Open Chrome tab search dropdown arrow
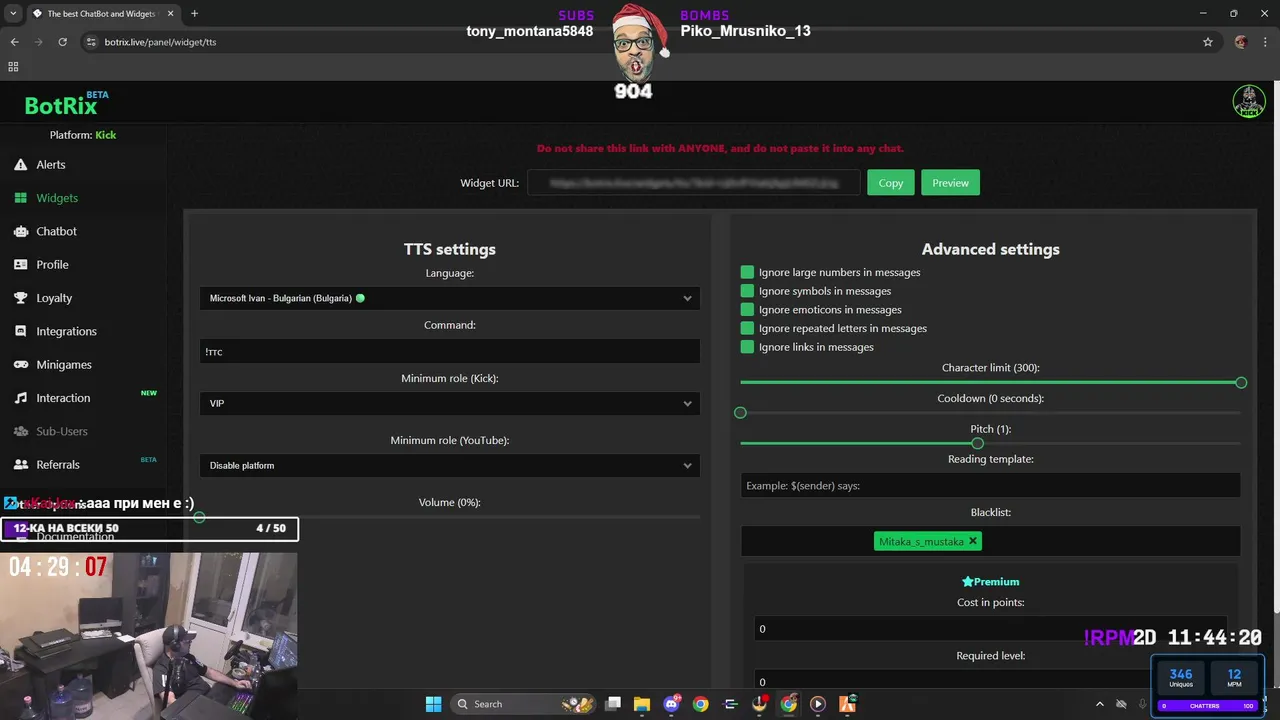Viewport: 1280px width, 720px height. coord(12,14)
